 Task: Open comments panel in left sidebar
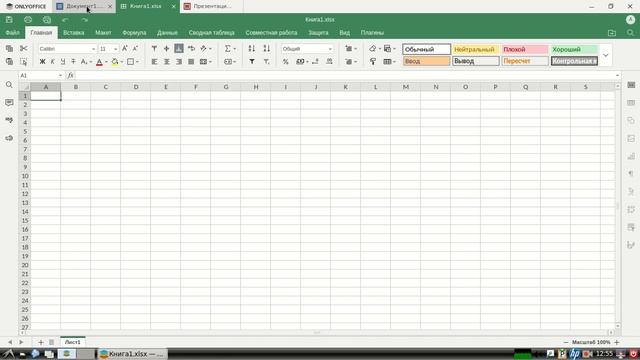click(x=9, y=102)
